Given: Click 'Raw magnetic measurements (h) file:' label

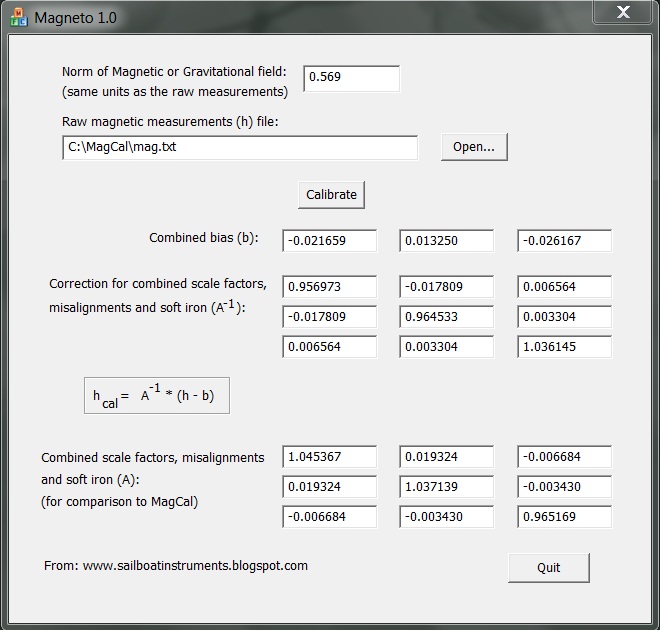Looking at the screenshot, I should [x=170, y=122].
